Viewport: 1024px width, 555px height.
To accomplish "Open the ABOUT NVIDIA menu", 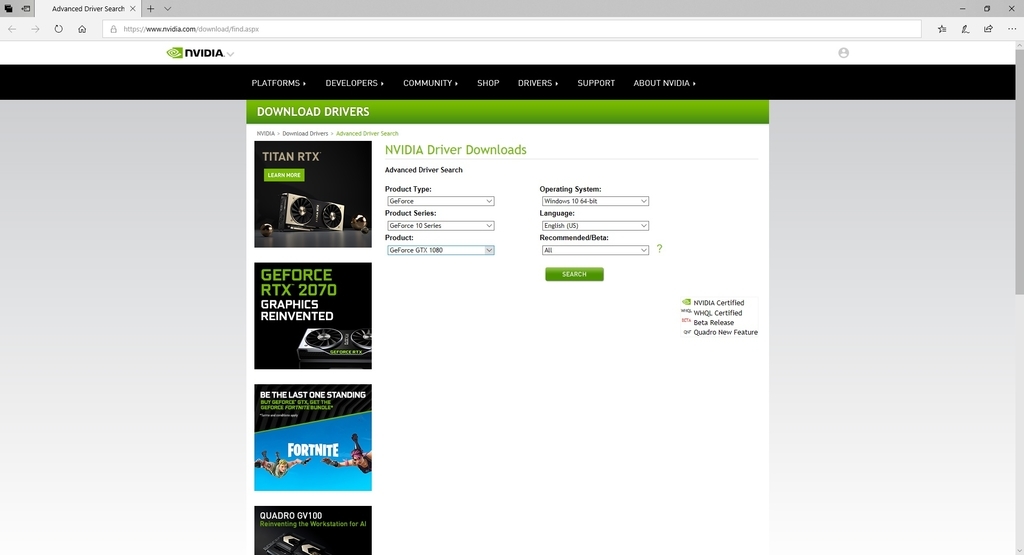I will (664, 83).
